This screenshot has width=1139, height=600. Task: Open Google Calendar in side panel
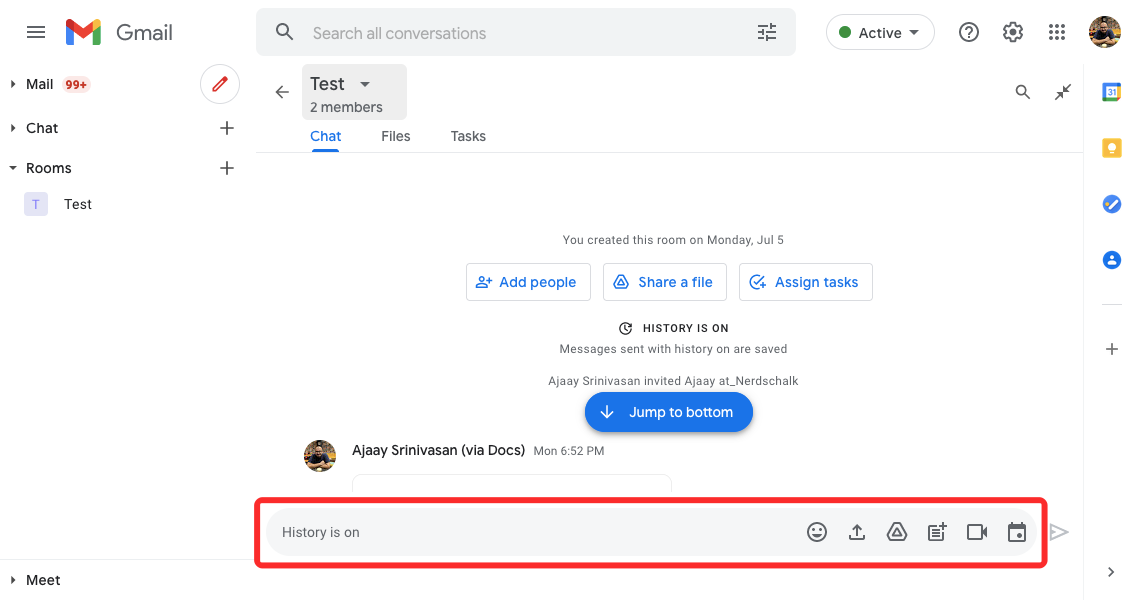(x=1111, y=92)
